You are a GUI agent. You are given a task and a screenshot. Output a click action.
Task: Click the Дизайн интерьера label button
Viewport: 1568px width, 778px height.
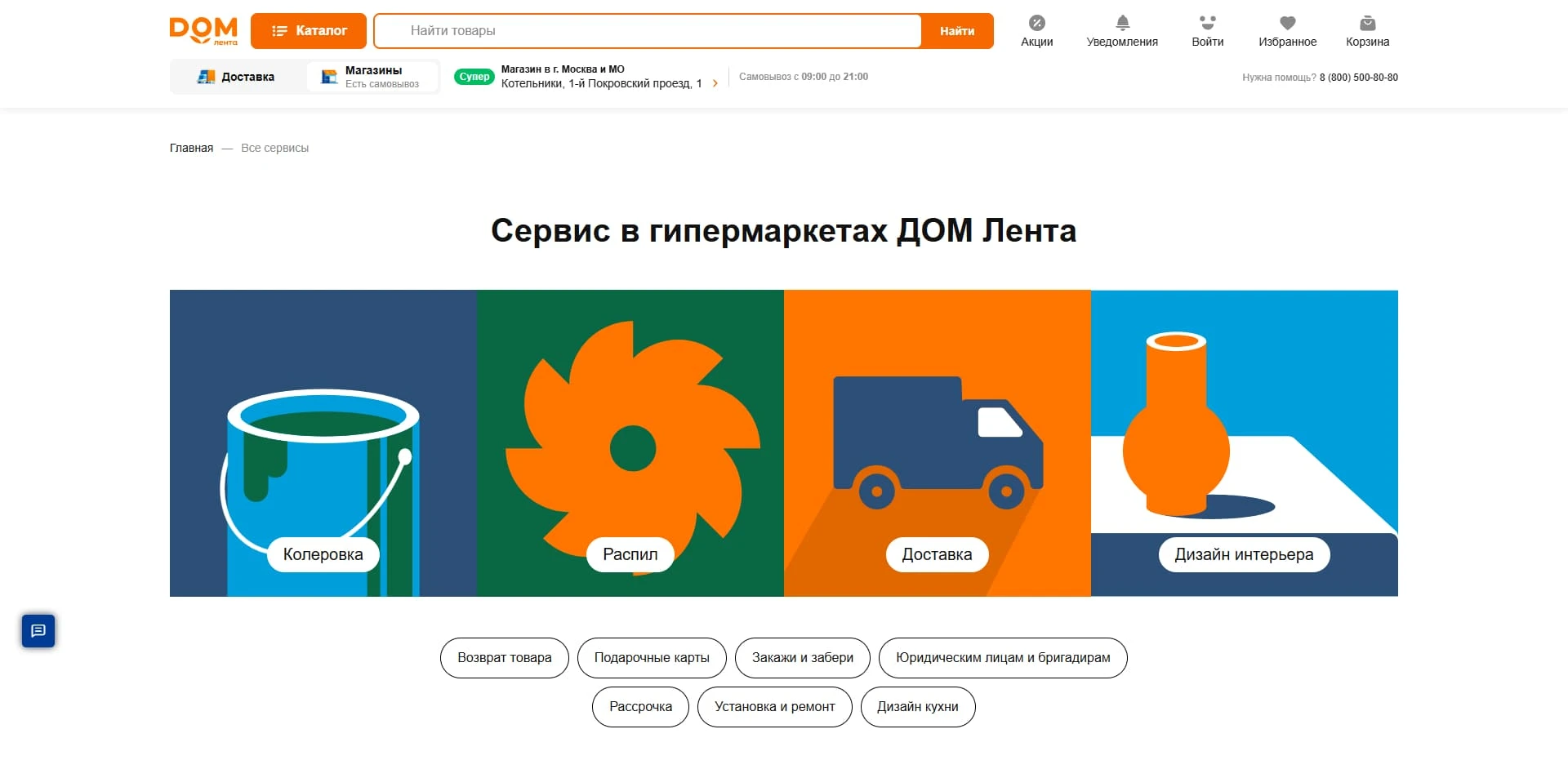click(x=1245, y=554)
